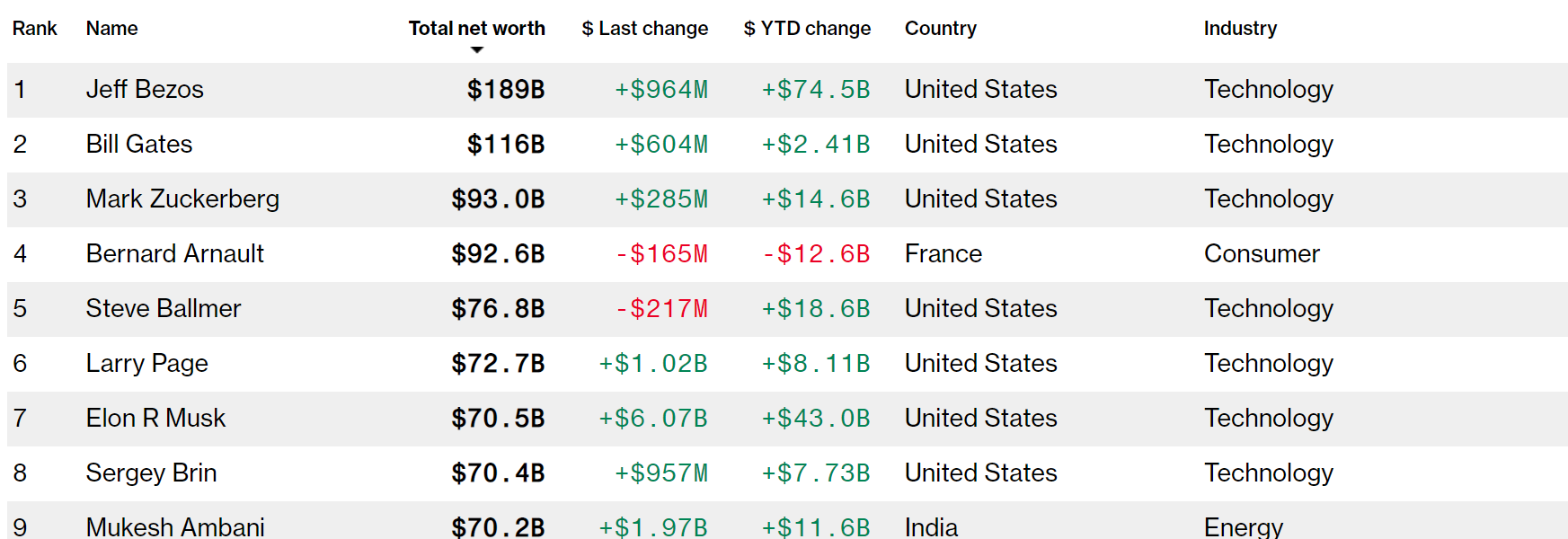Select the Elon R Musk row name
Viewport: 1568px width, 539px height.
pyautogui.click(x=155, y=419)
